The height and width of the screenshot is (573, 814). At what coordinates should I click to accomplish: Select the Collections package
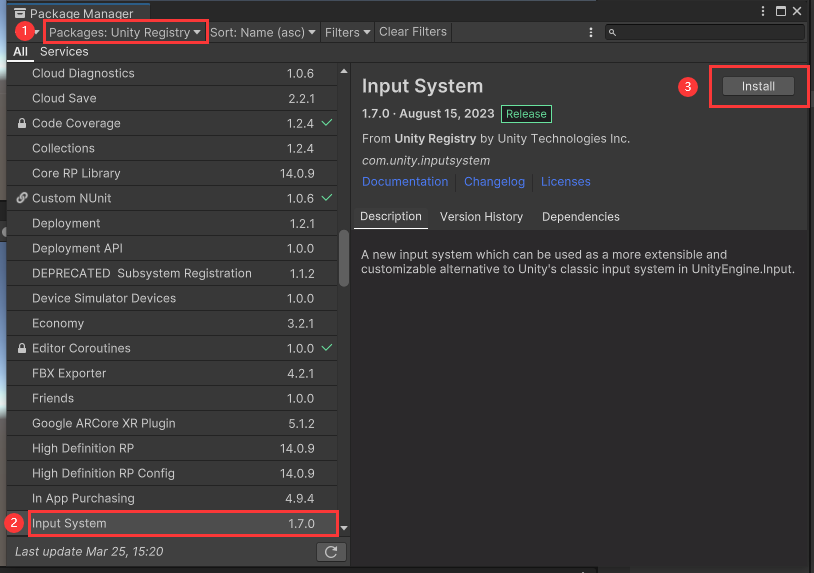pyautogui.click(x=172, y=148)
